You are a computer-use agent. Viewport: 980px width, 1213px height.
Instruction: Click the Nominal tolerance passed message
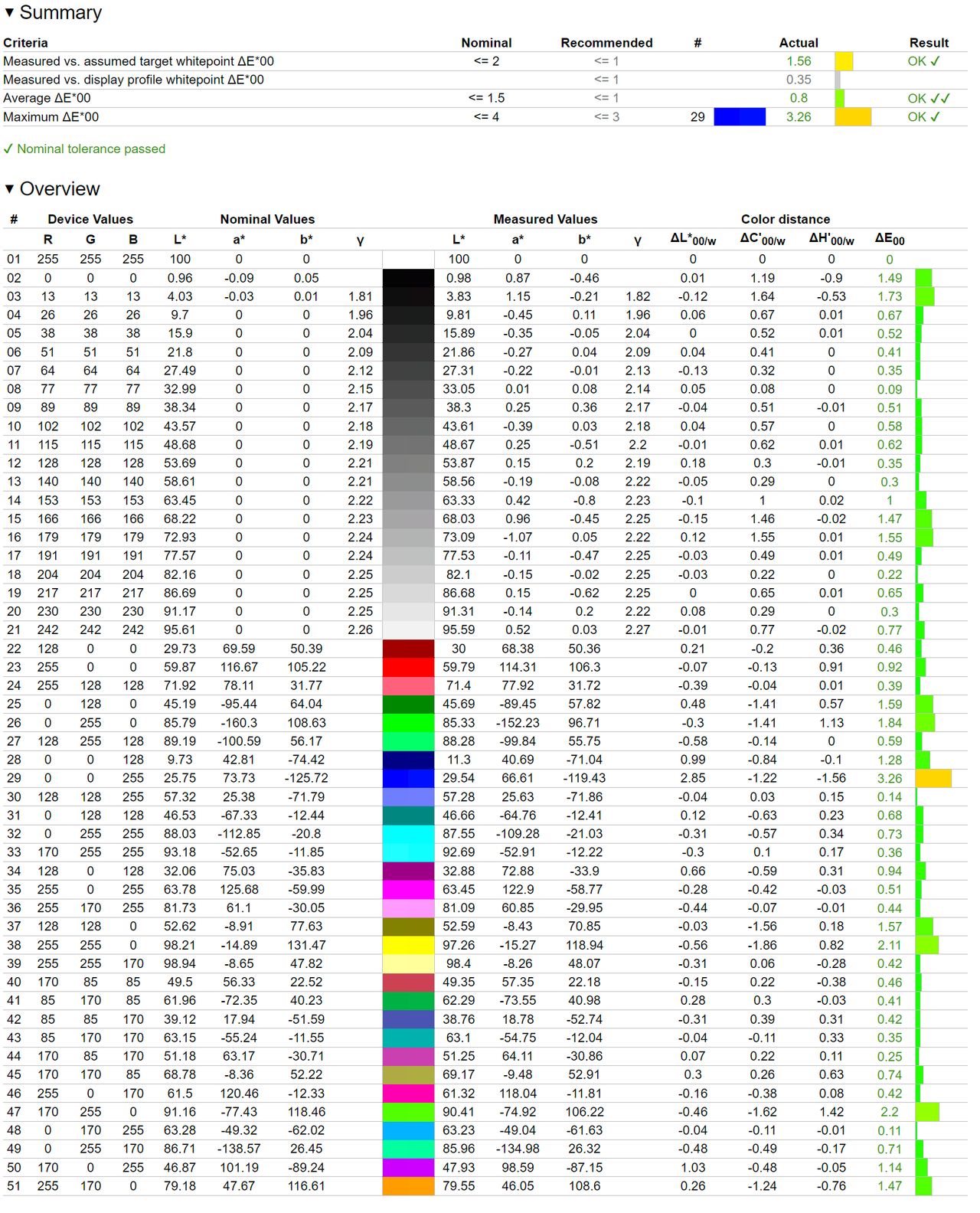(x=84, y=149)
